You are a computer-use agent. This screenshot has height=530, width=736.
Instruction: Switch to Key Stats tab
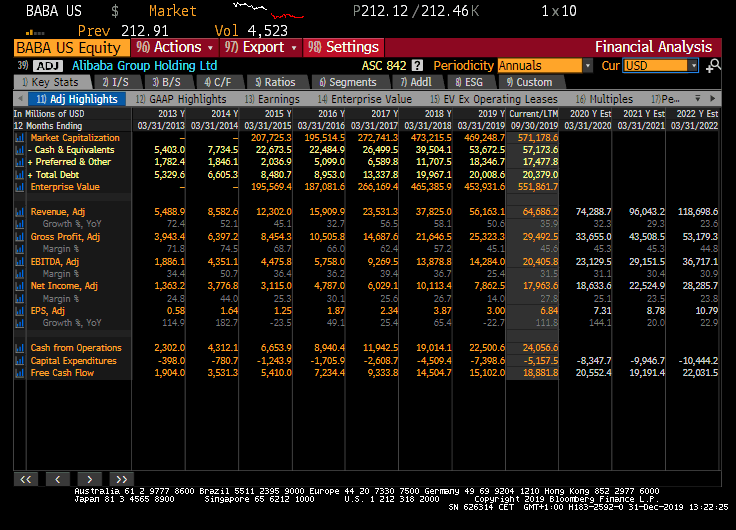coord(51,82)
